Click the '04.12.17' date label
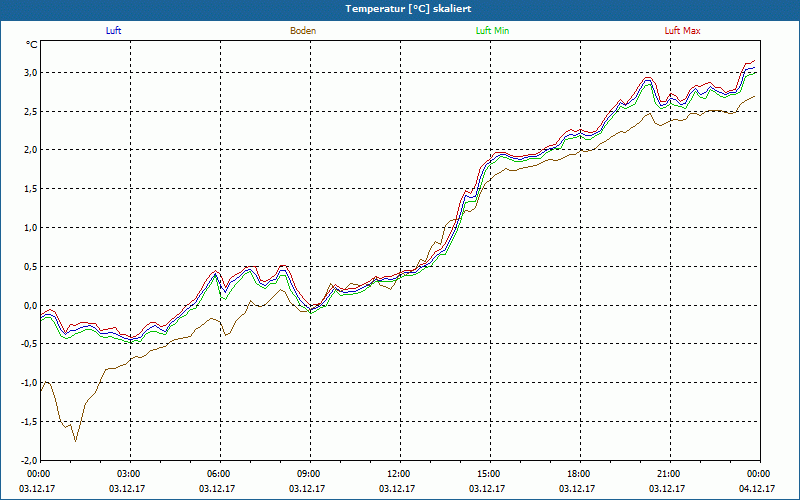This screenshot has height=500, width=800. (x=757, y=488)
